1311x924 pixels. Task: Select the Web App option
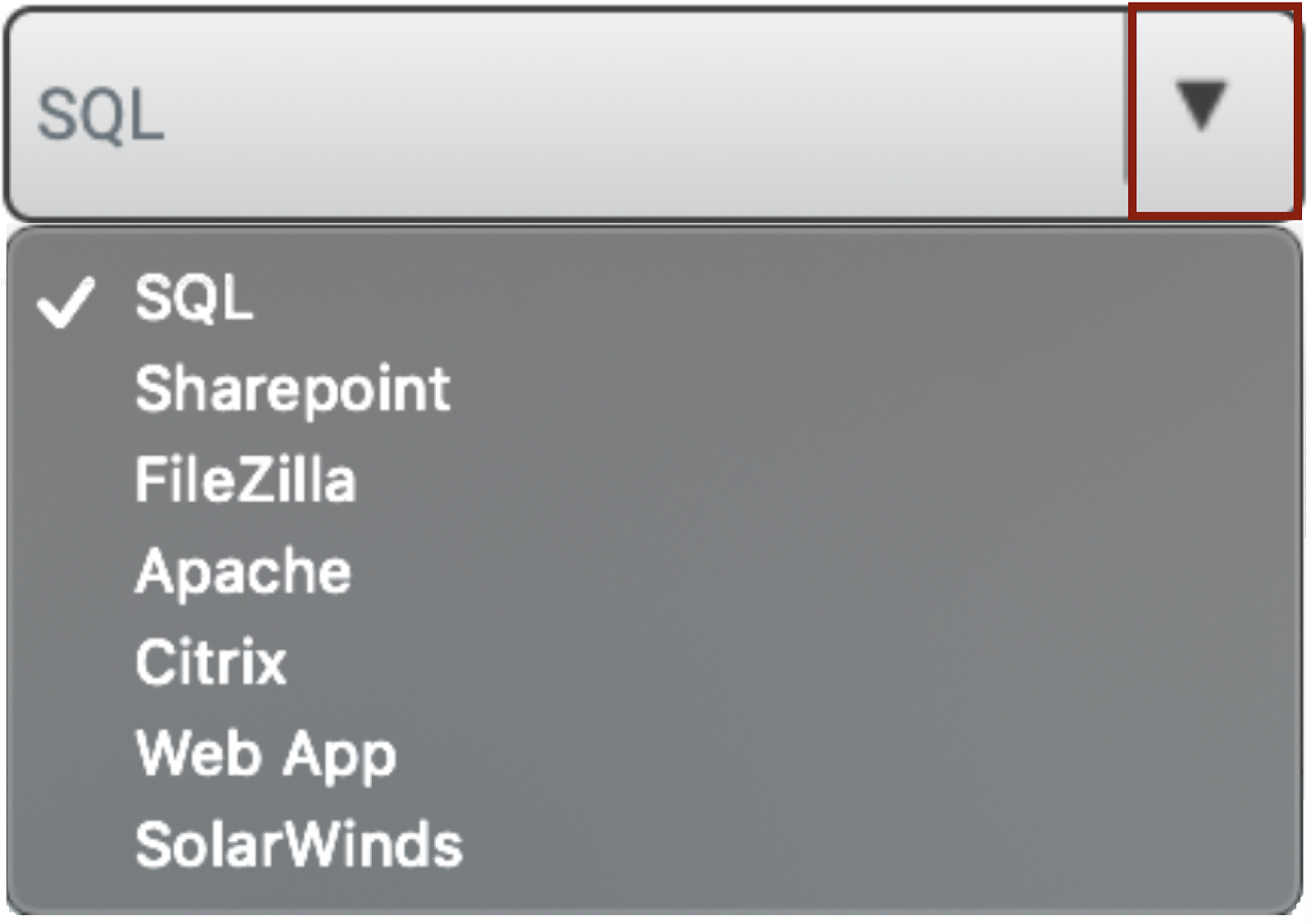coord(265,754)
